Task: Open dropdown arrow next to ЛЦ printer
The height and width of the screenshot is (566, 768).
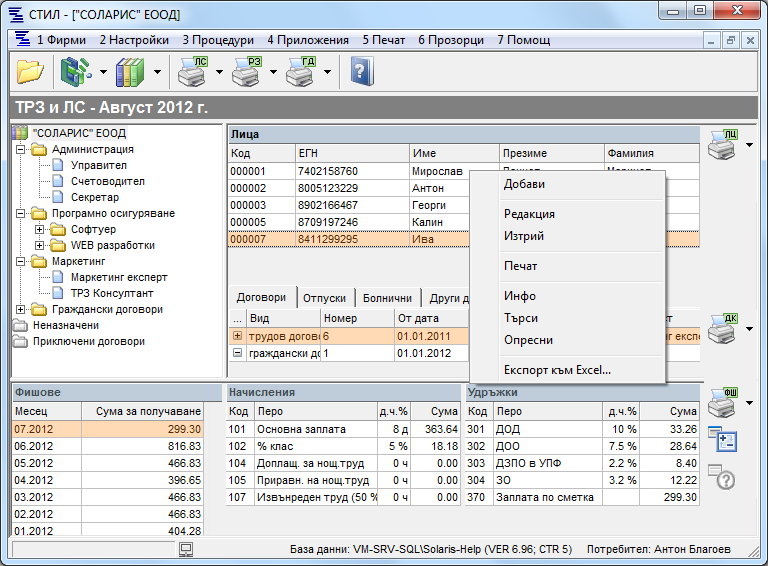Action: tap(749, 145)
